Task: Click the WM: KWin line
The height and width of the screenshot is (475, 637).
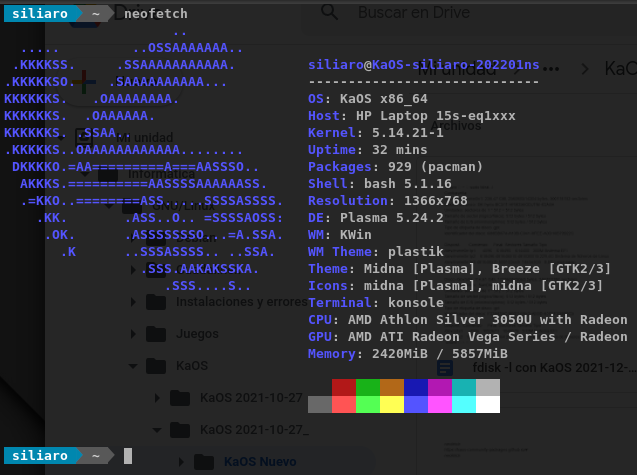Action: click(x=340, y=235)
